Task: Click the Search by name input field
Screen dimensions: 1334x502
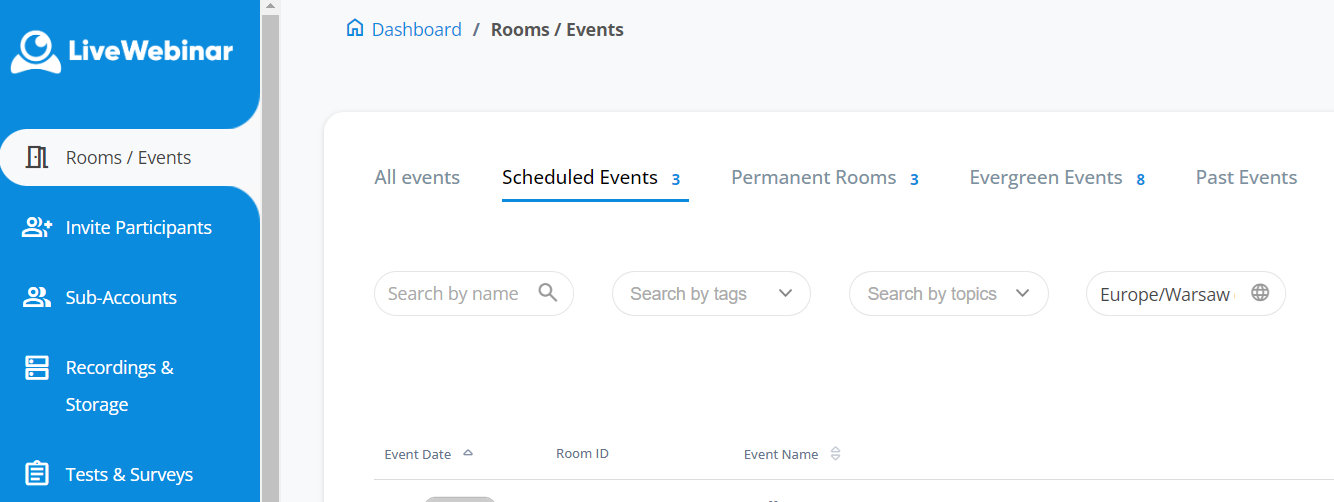Action: click(455, 294)
